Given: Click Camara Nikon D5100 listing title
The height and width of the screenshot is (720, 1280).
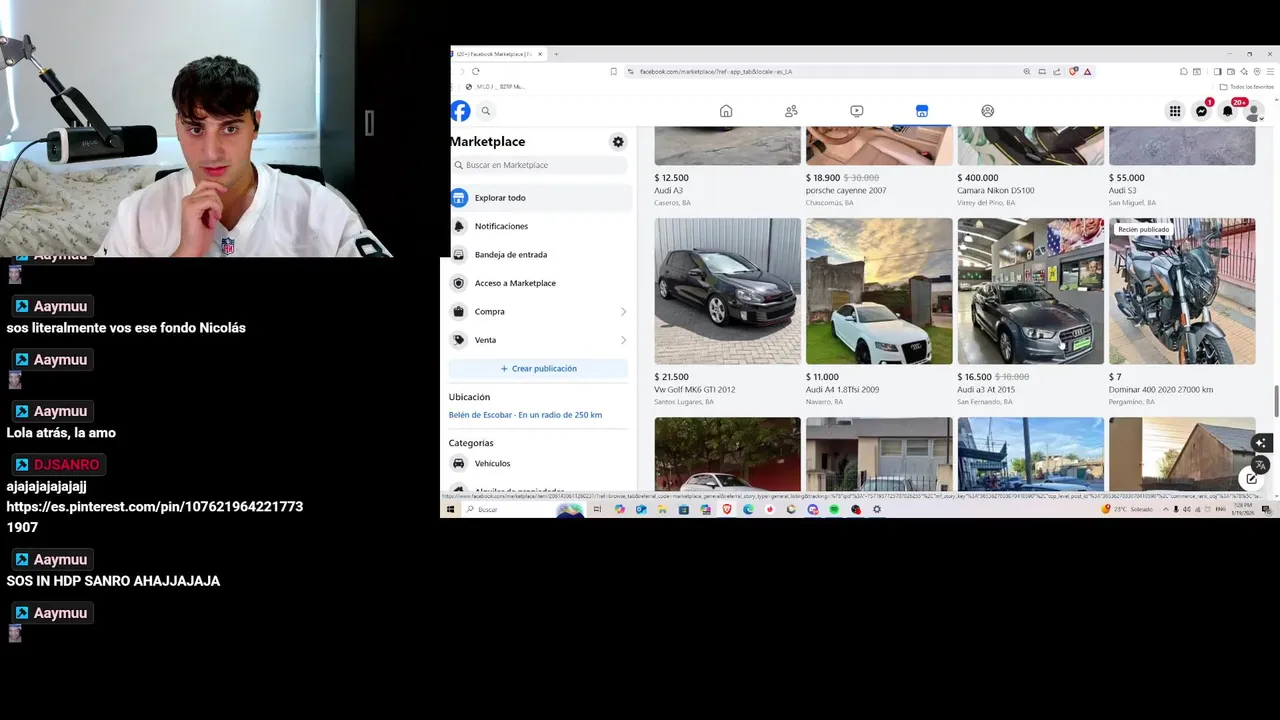Looking at the screenshot, I should (x=996, y=190).
